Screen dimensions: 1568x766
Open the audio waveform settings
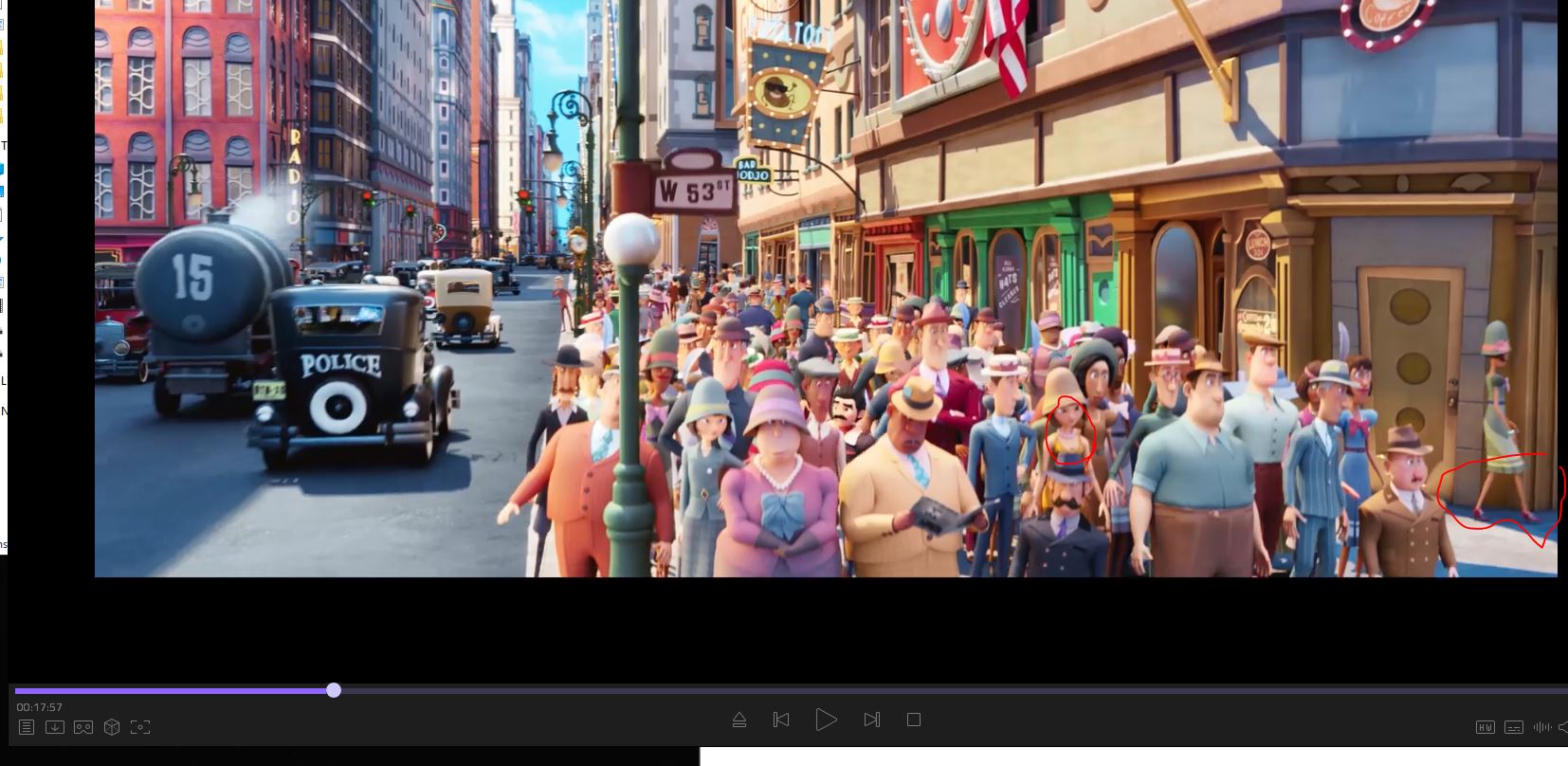pyautogui.click(x=1542, y=727)
